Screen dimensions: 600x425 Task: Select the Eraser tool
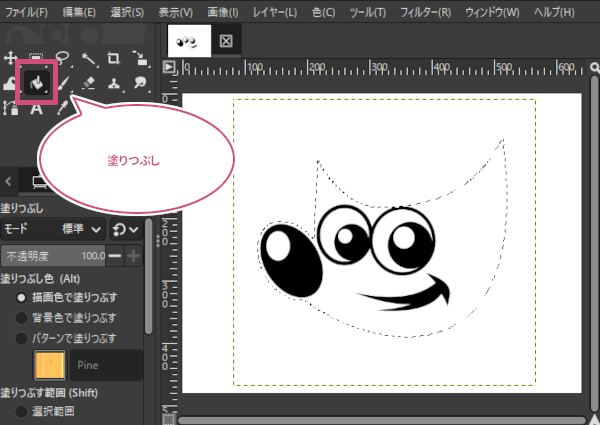tap(88, 83)
